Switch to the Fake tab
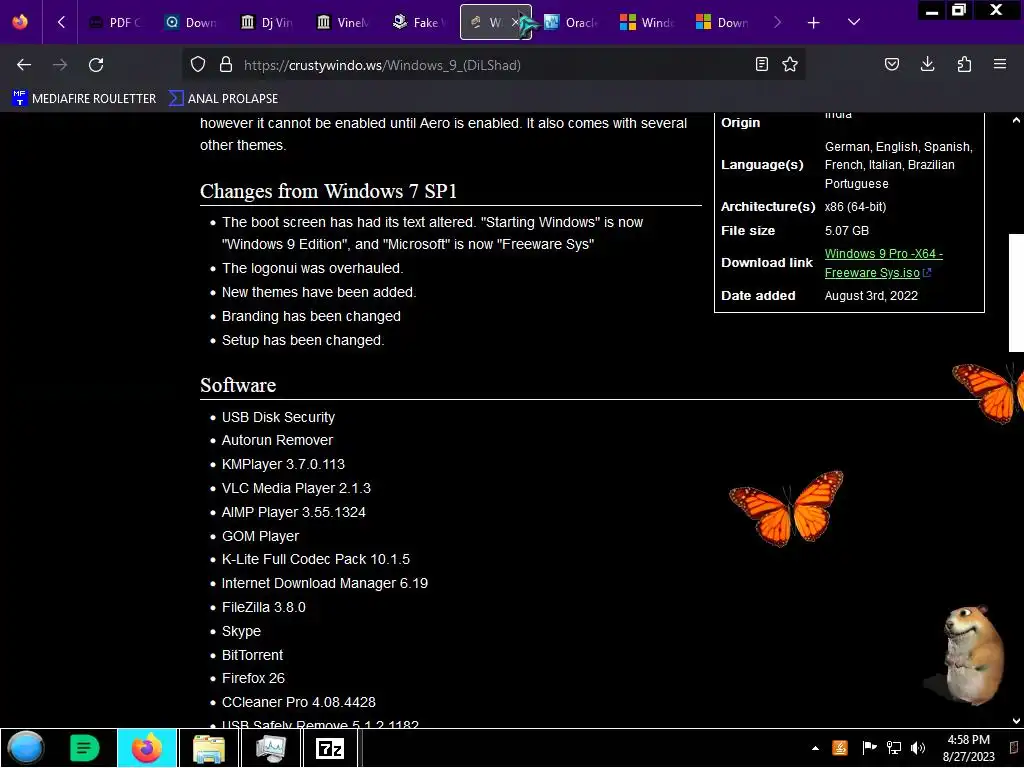Viewport: 1024px width, 768px height. (419, 23)
